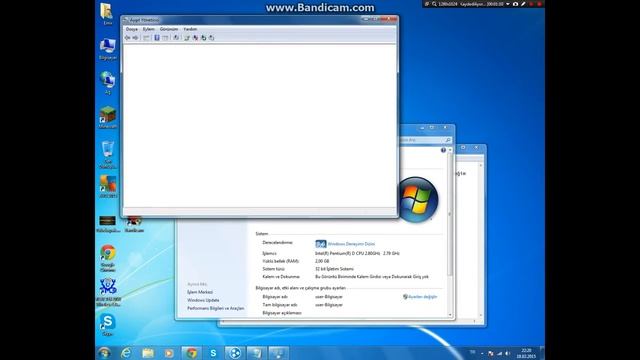The height and width of the screenshot is (360, 640).
Task: Click the volume icon in system tray
Action: (x=508, y=353)
